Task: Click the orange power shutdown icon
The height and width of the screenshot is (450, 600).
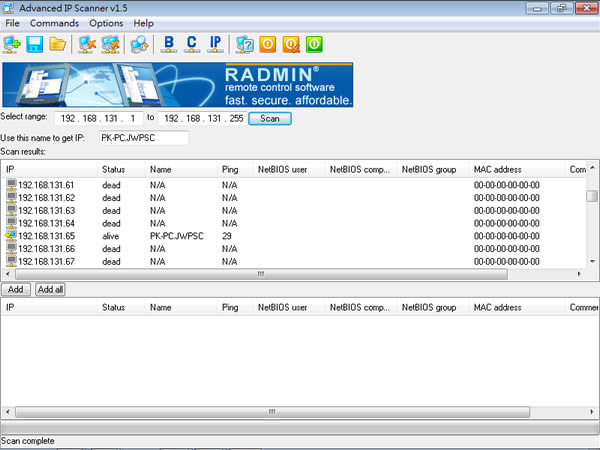Action: point(267,44)
